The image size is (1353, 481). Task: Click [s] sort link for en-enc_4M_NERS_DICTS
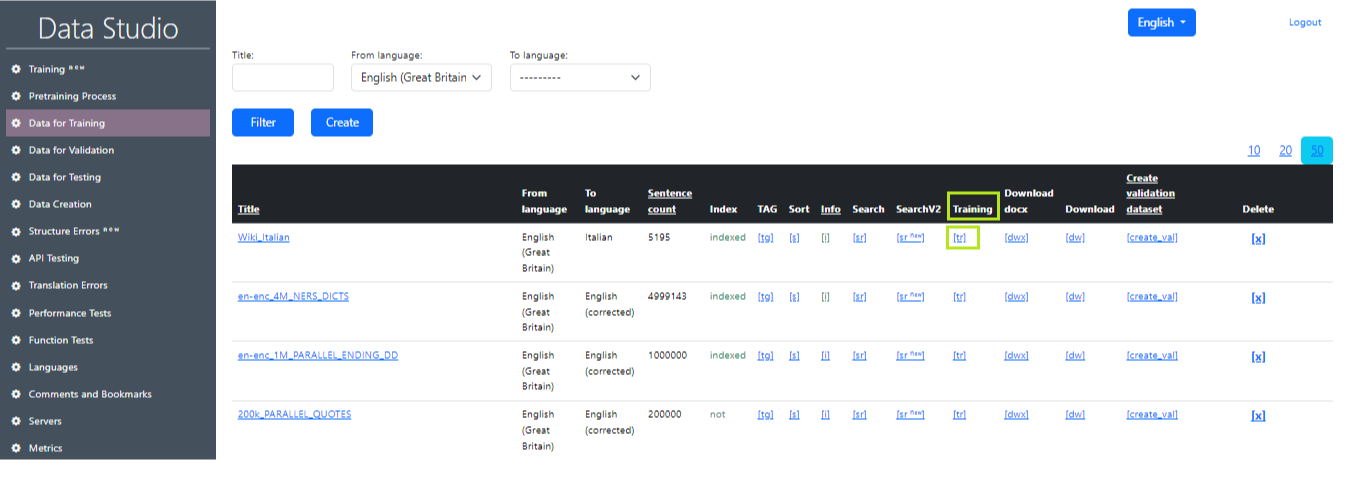pos(794,296)
